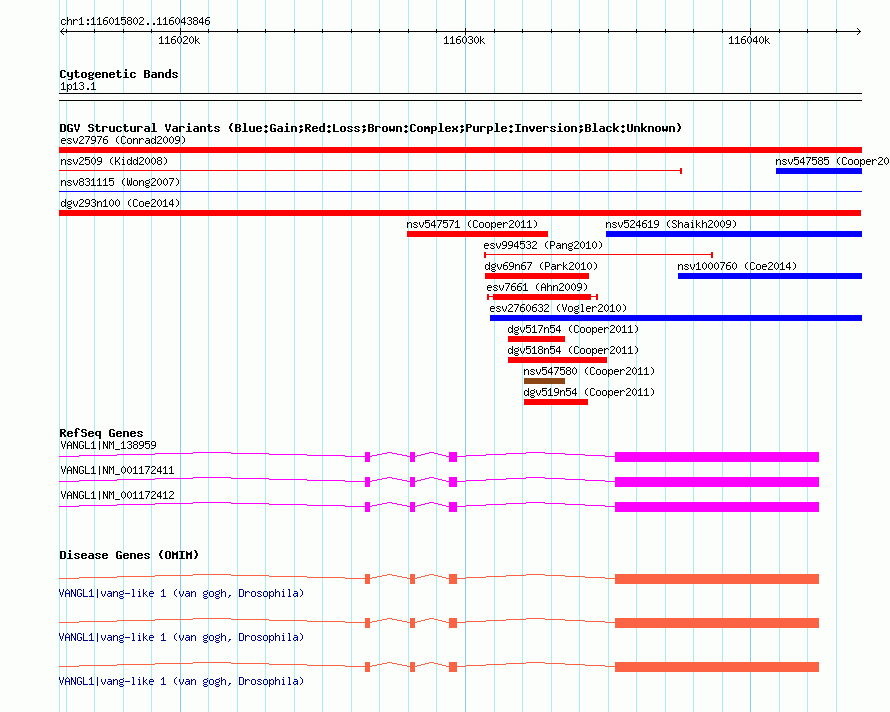Screen dimensions: 890x712
Task: Open the third VANGL1 vang-like 1 OMIM link
Action: (182, 681)
